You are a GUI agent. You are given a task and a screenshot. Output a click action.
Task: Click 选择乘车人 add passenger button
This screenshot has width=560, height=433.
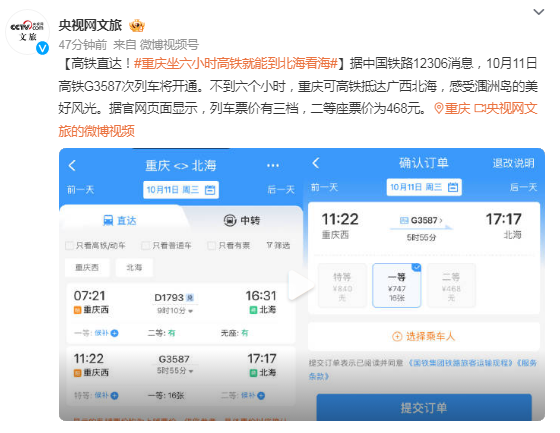(424, 336)
